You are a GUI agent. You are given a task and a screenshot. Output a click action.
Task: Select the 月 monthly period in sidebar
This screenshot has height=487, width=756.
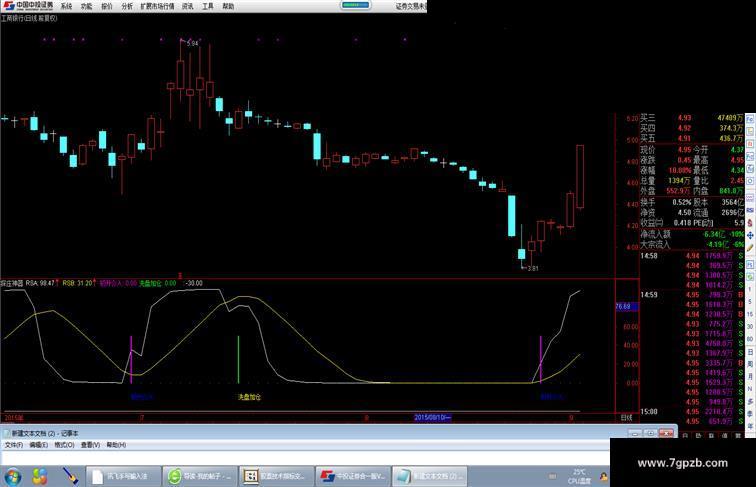click(750, 376)
